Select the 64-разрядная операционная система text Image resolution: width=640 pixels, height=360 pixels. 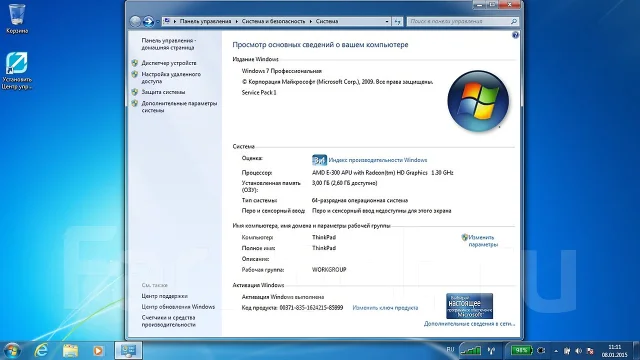360,200
